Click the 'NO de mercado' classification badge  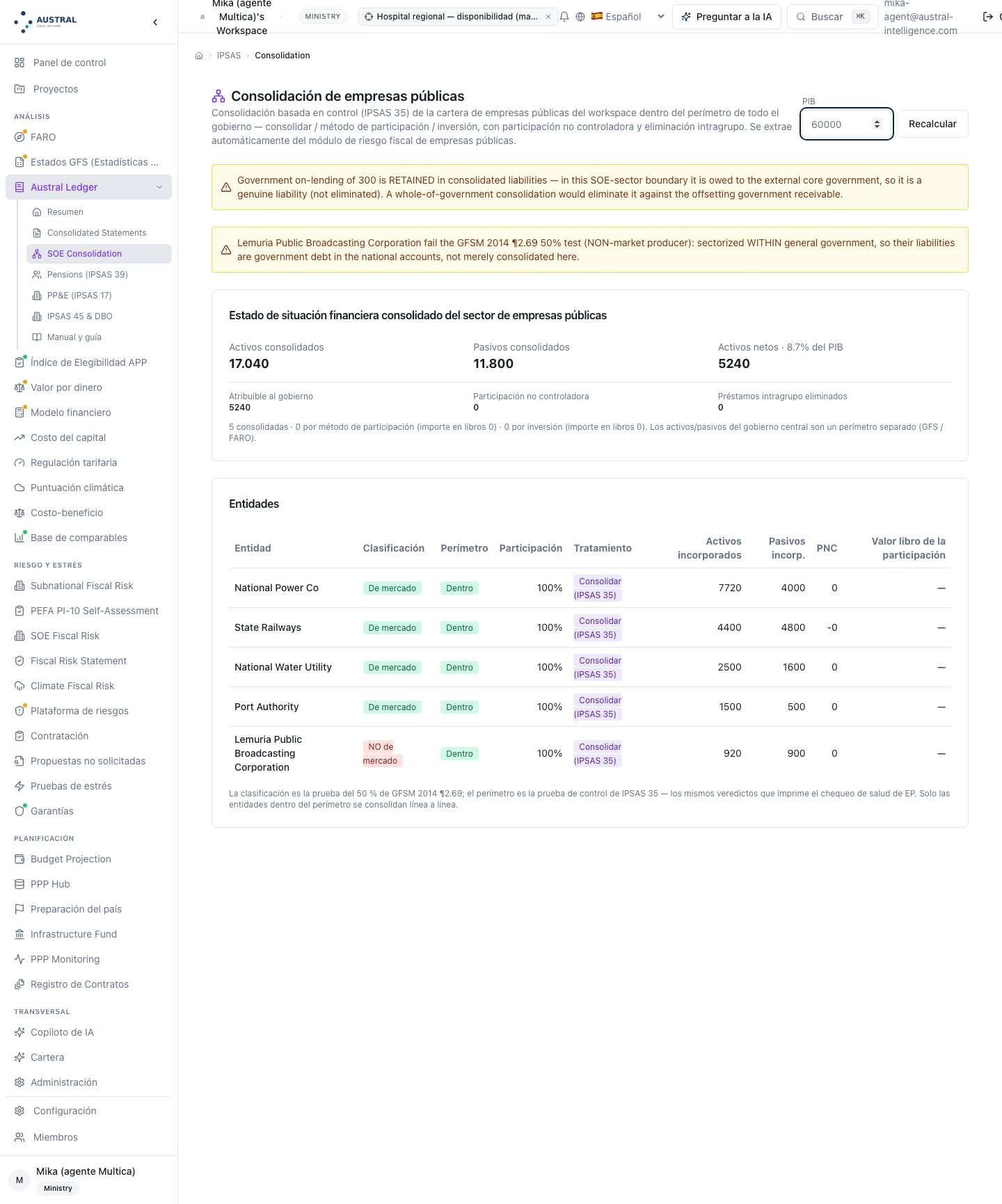pos(382,754)
